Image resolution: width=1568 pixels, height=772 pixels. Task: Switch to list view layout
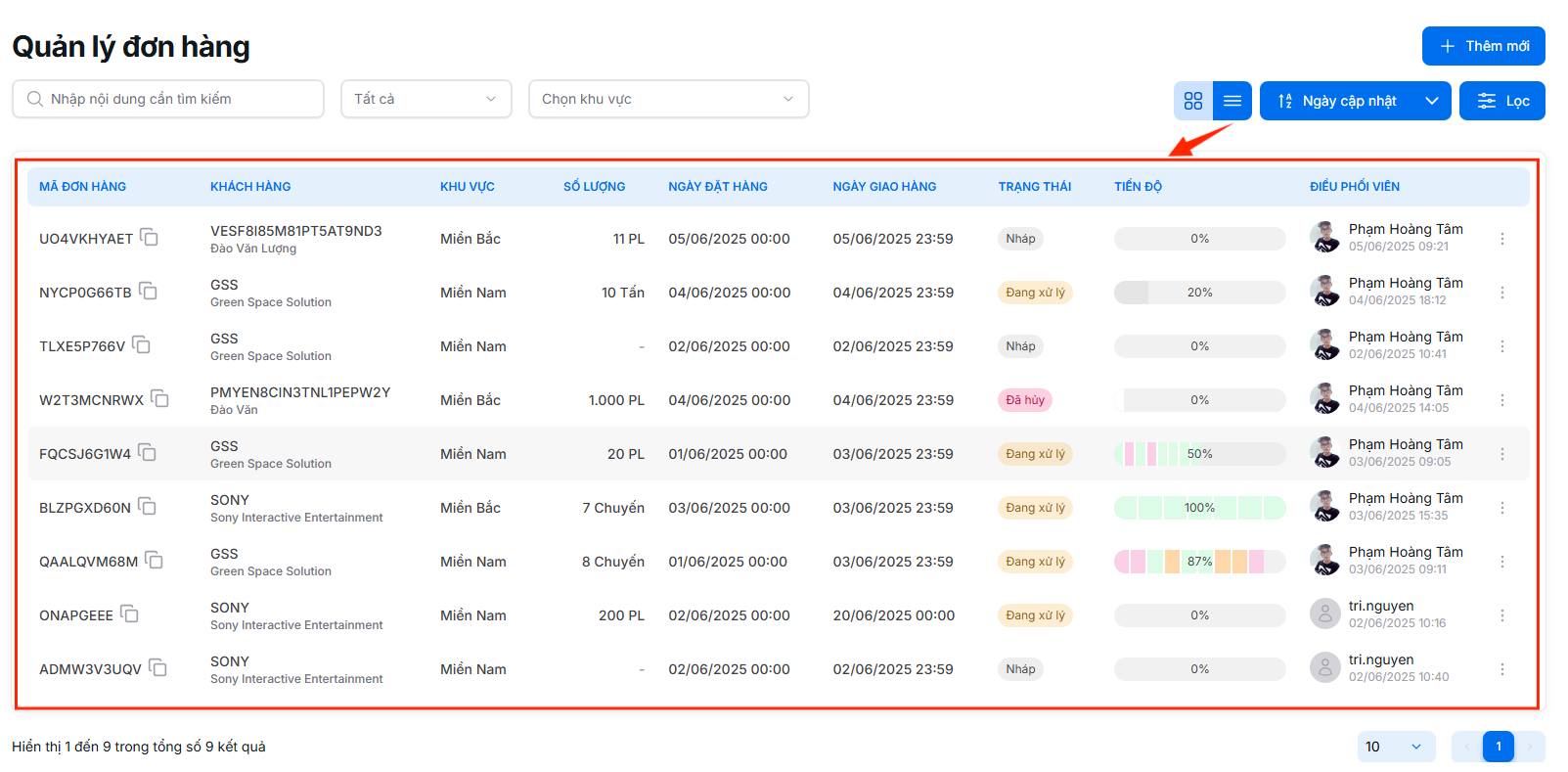(1232, 101)
